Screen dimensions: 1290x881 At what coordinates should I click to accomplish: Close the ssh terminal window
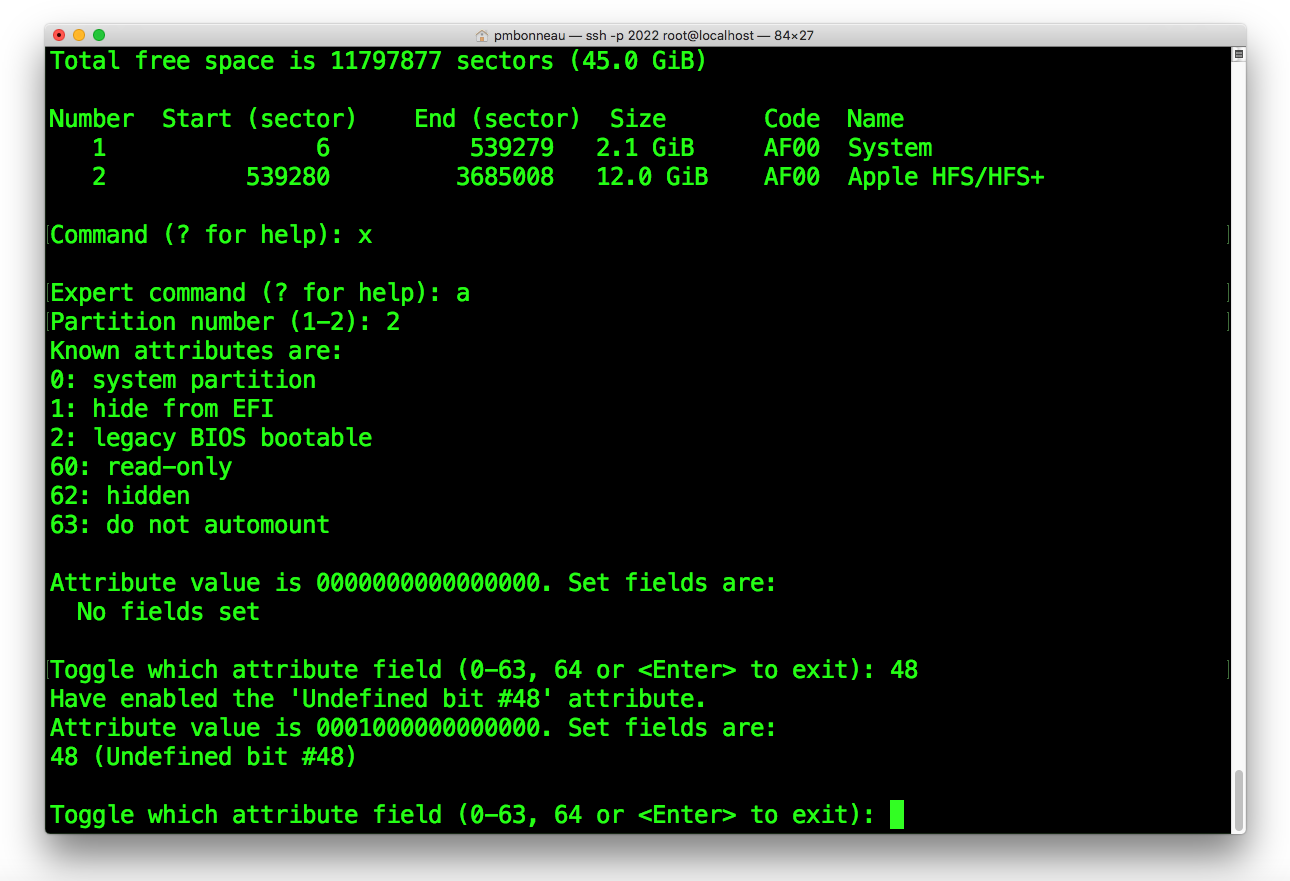pos(59,35)
